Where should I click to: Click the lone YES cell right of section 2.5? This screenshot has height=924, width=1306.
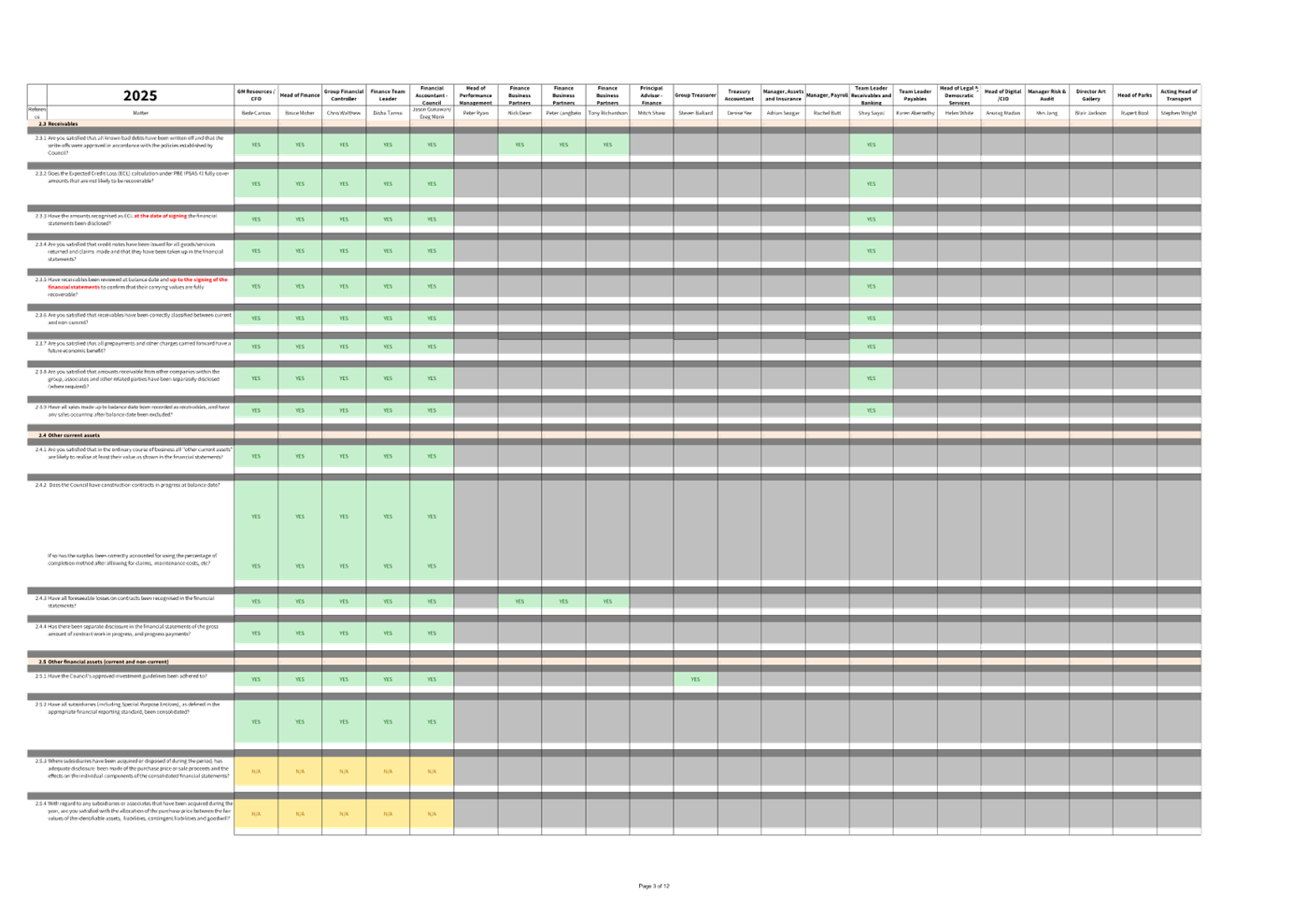point(695,679)
